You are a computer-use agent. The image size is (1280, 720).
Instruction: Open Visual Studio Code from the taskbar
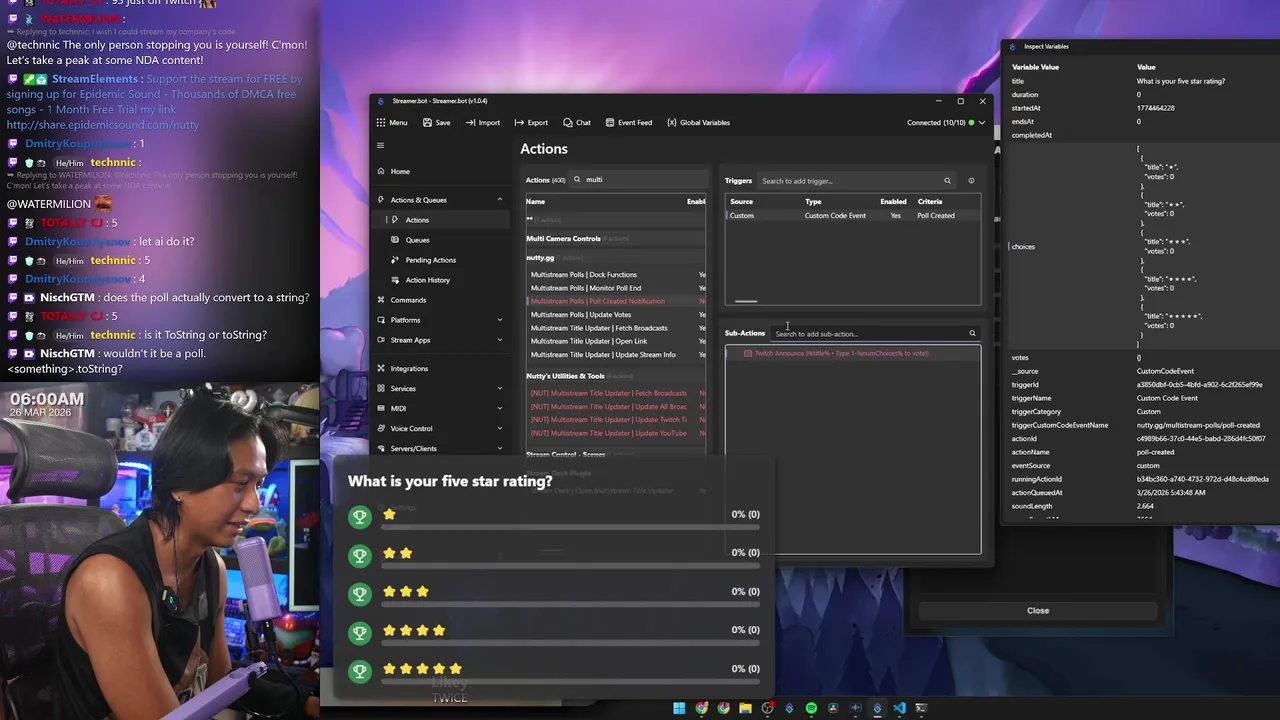[899, 708]
